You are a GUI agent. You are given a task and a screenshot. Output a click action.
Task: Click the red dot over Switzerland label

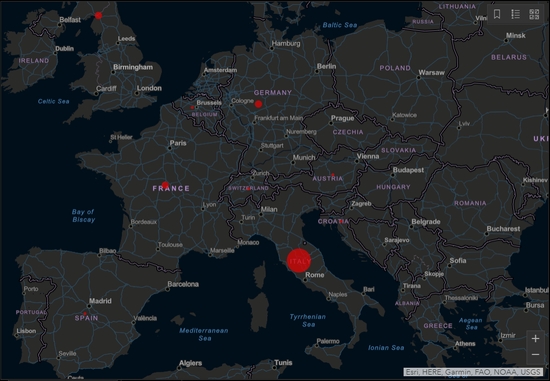pyautogui.click(x=248, y=188)
